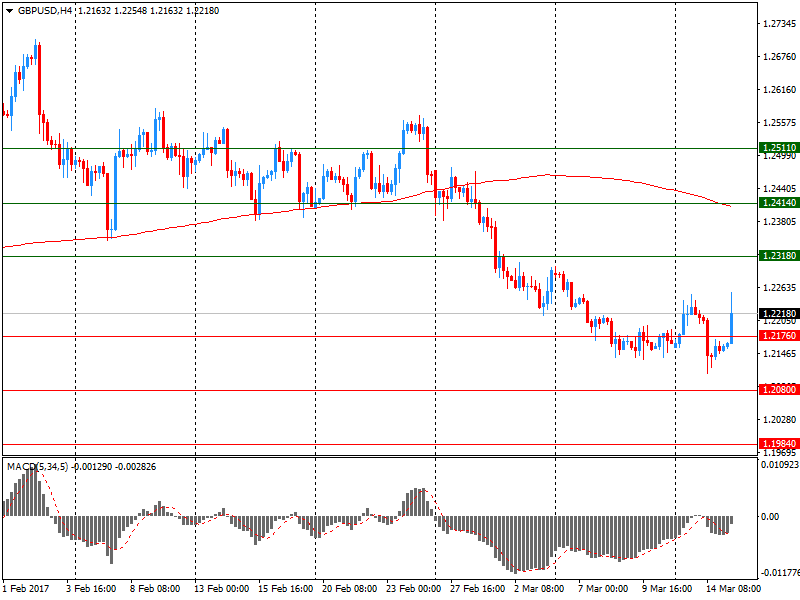Select the red 1.21760 support level label
800x600 pixels.
[x=778, y=337]
